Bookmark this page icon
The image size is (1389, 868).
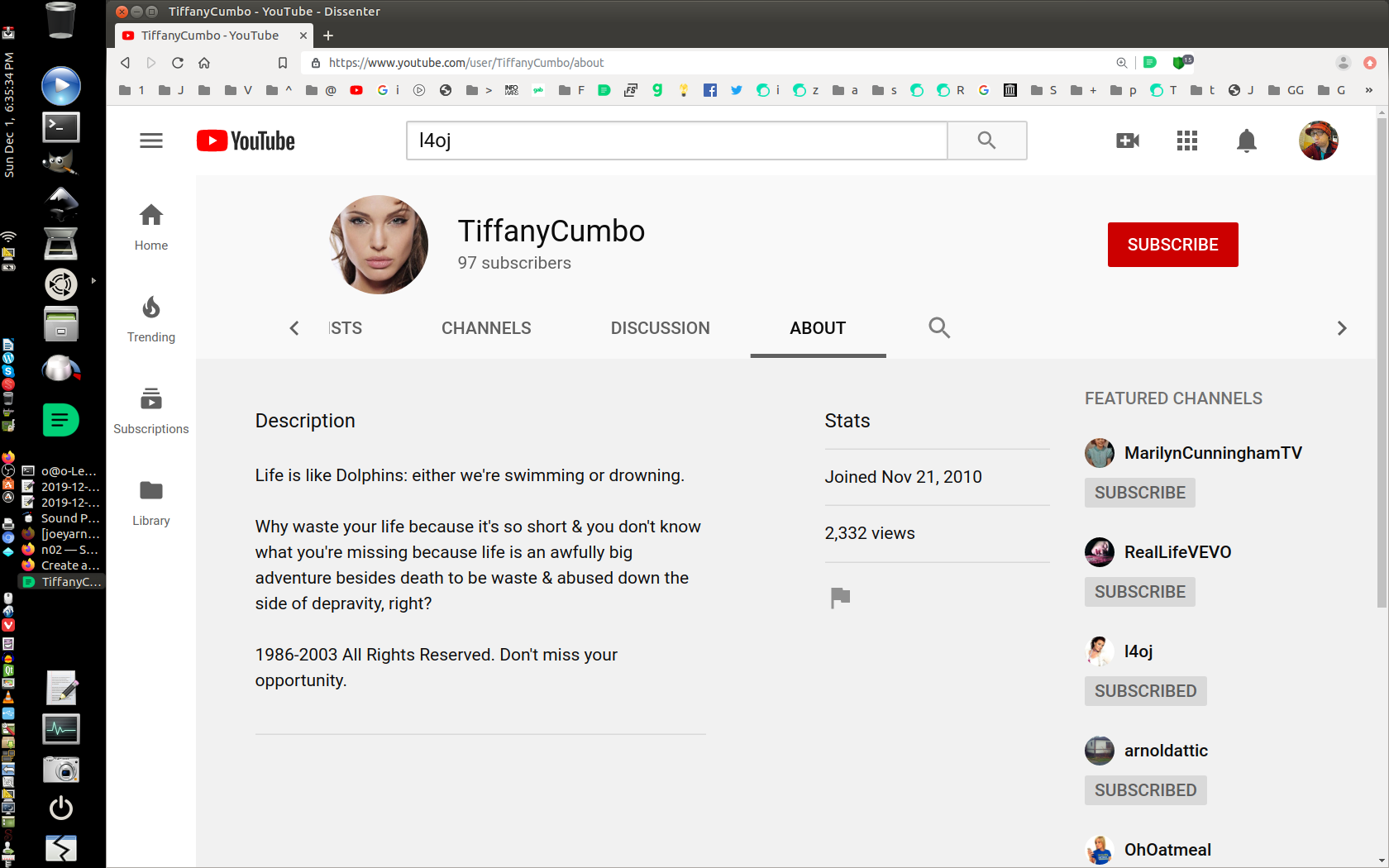point(282,63)
